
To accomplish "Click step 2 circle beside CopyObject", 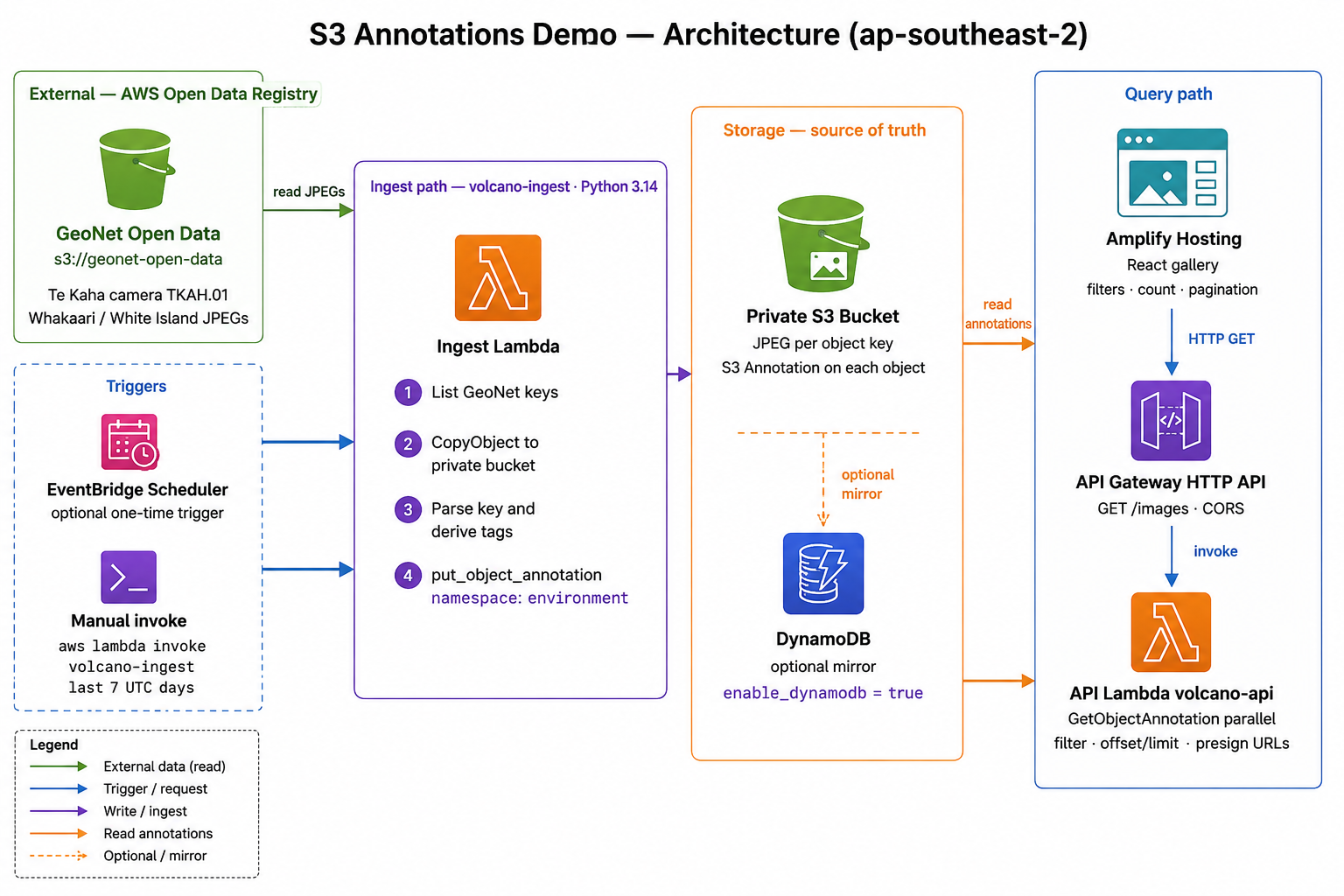I will pyautogui.click(x=408, y=444).
